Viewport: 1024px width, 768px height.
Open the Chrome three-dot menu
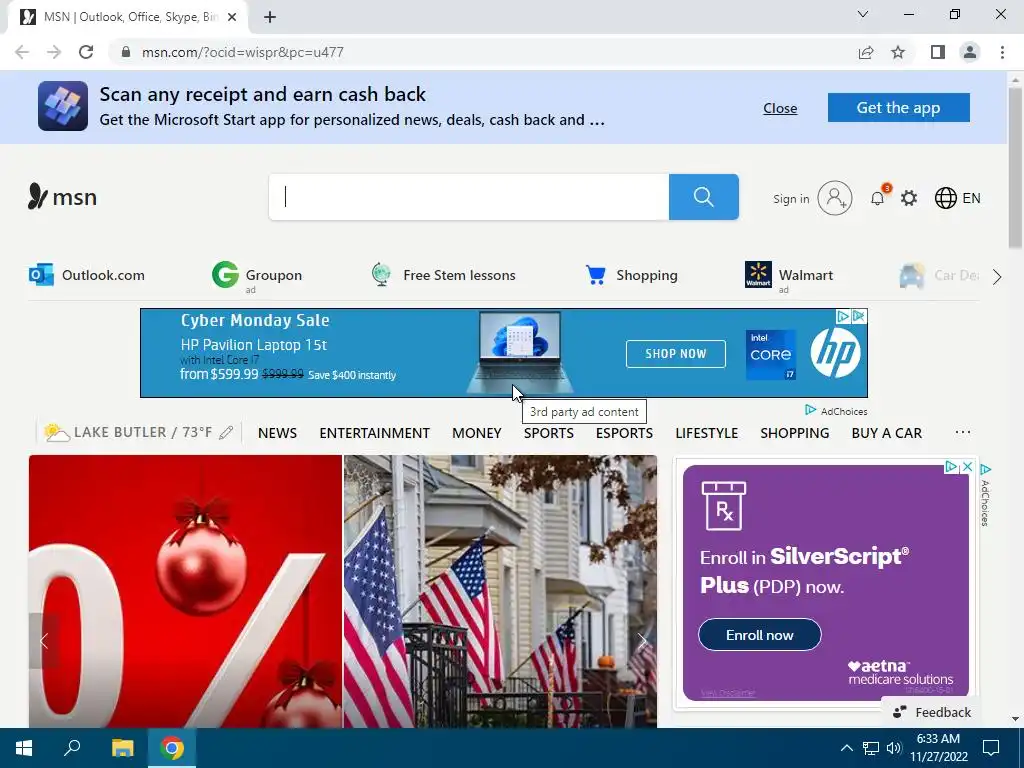(x=1002, y=52)
